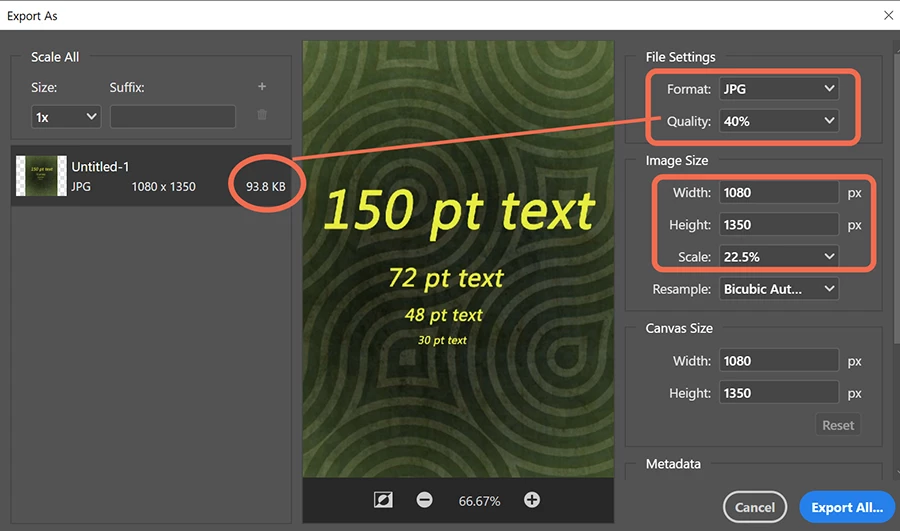900x531 pixels.
Task: Close the Export As dialog
Action: click(889, 15)
